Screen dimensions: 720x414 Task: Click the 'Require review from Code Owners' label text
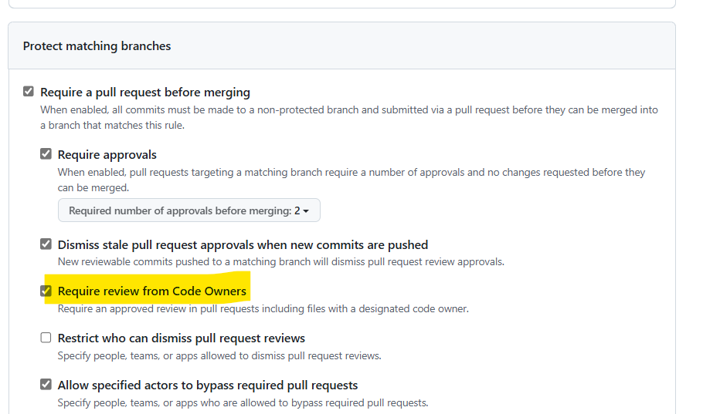(x=152, y=291)
